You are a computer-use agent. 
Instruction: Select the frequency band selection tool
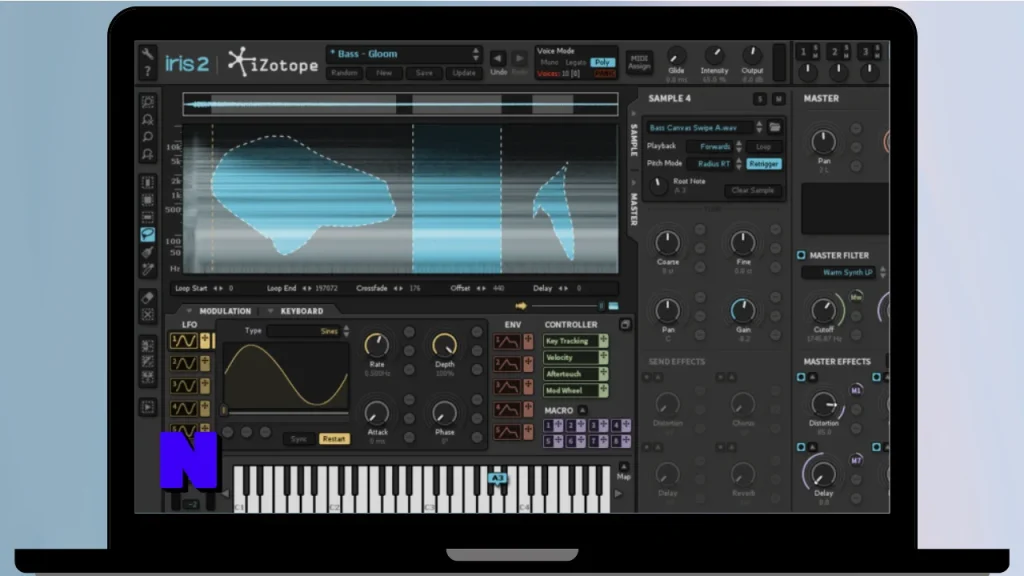148,217
